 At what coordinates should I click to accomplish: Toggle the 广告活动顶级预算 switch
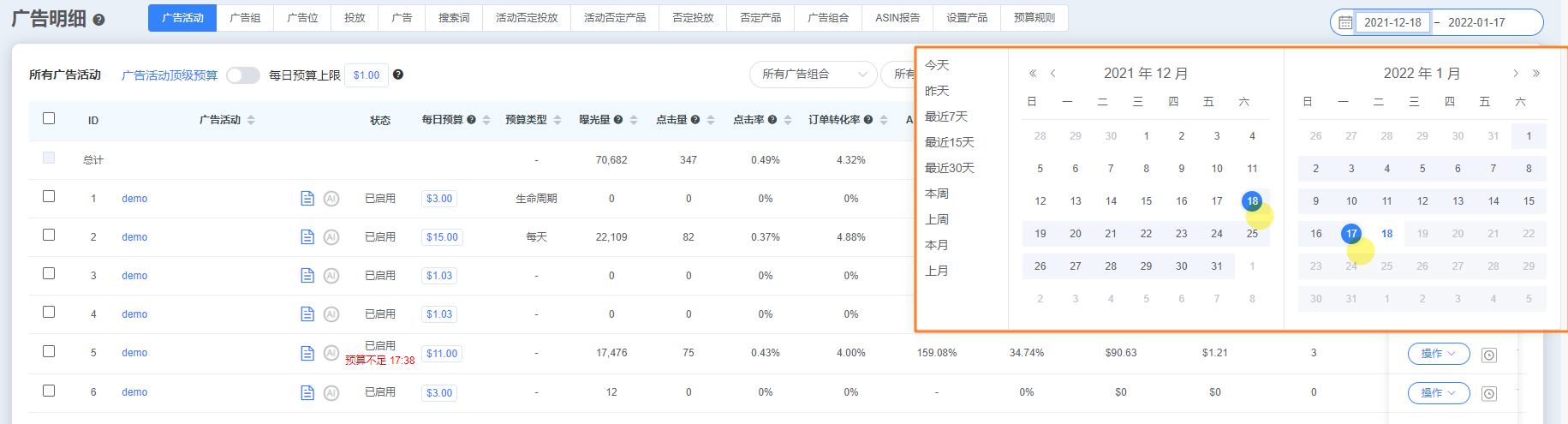point(243,75)
